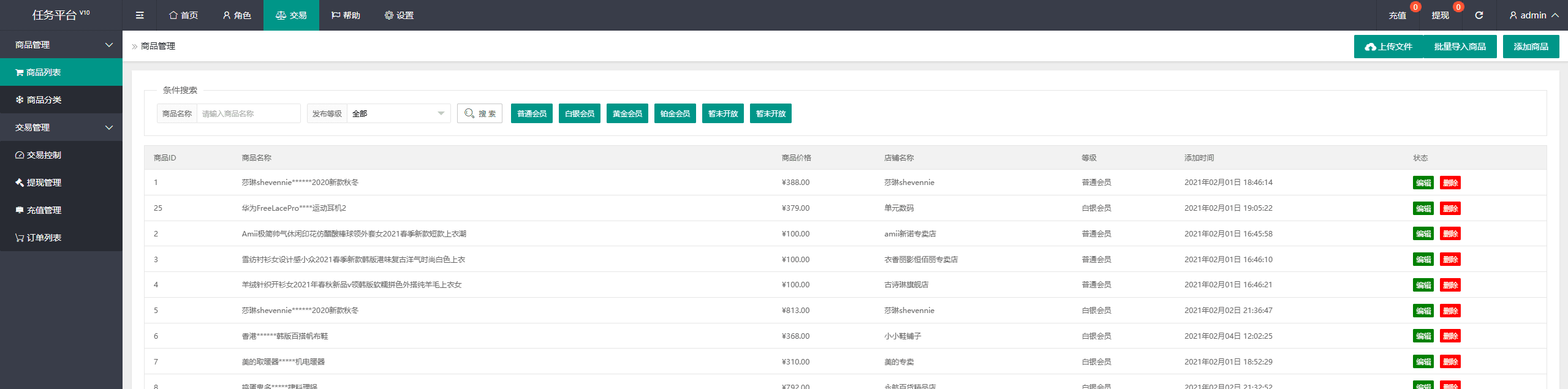
Task: Open 提现 notifications in top bar
Action: tap(1441, 15)
